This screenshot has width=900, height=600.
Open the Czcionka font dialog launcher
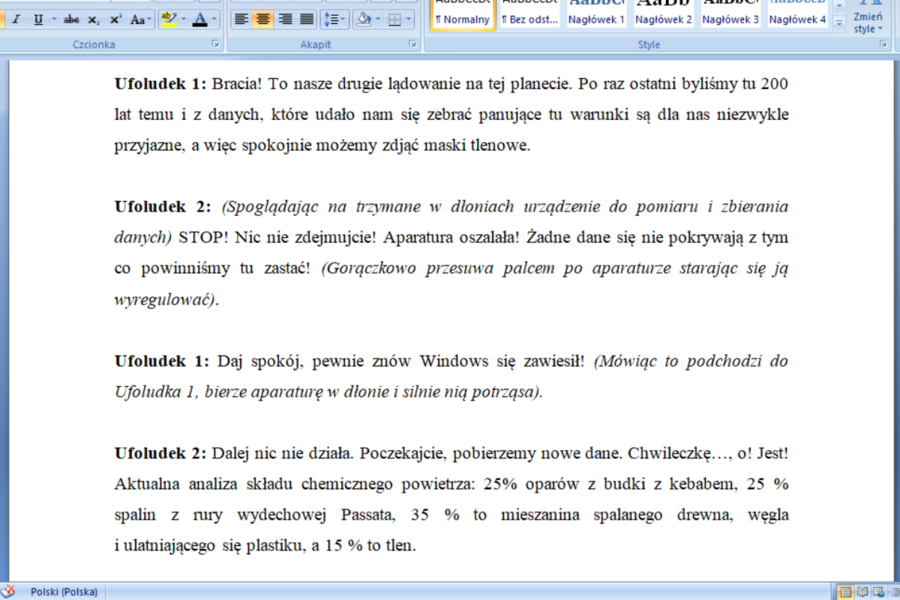215,45
